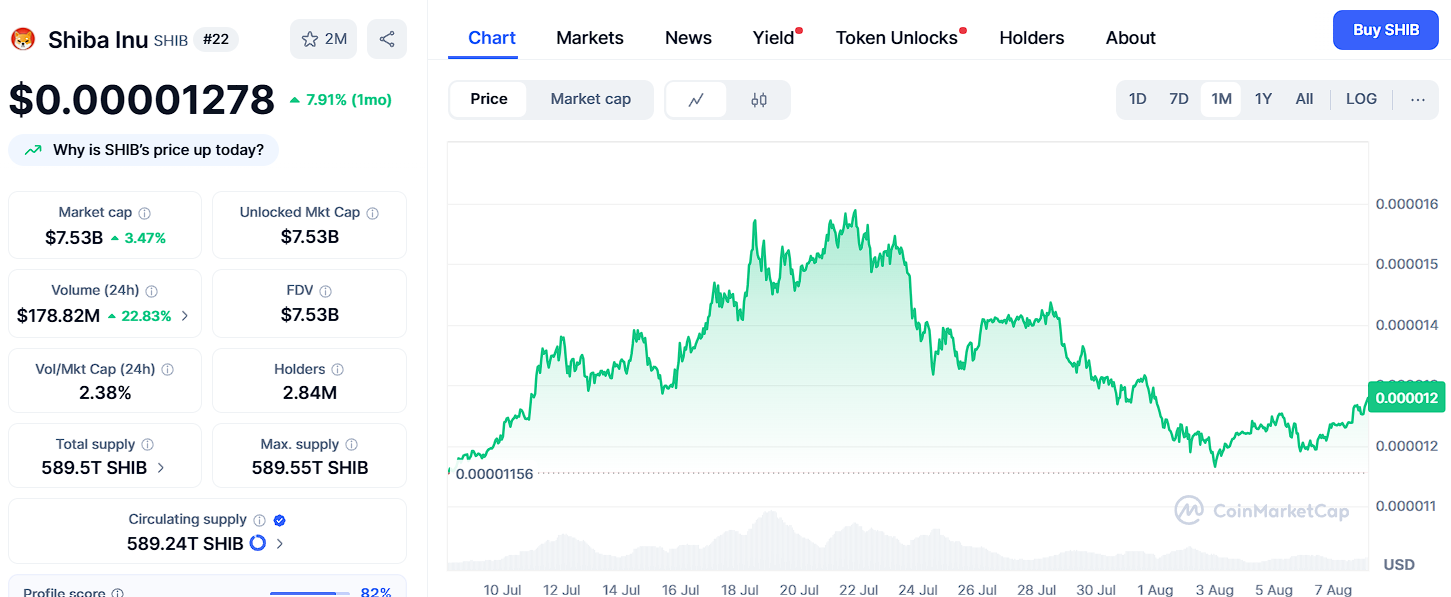Set chart range to All
Screen dimensions: 1451x597
[1304, 99]
